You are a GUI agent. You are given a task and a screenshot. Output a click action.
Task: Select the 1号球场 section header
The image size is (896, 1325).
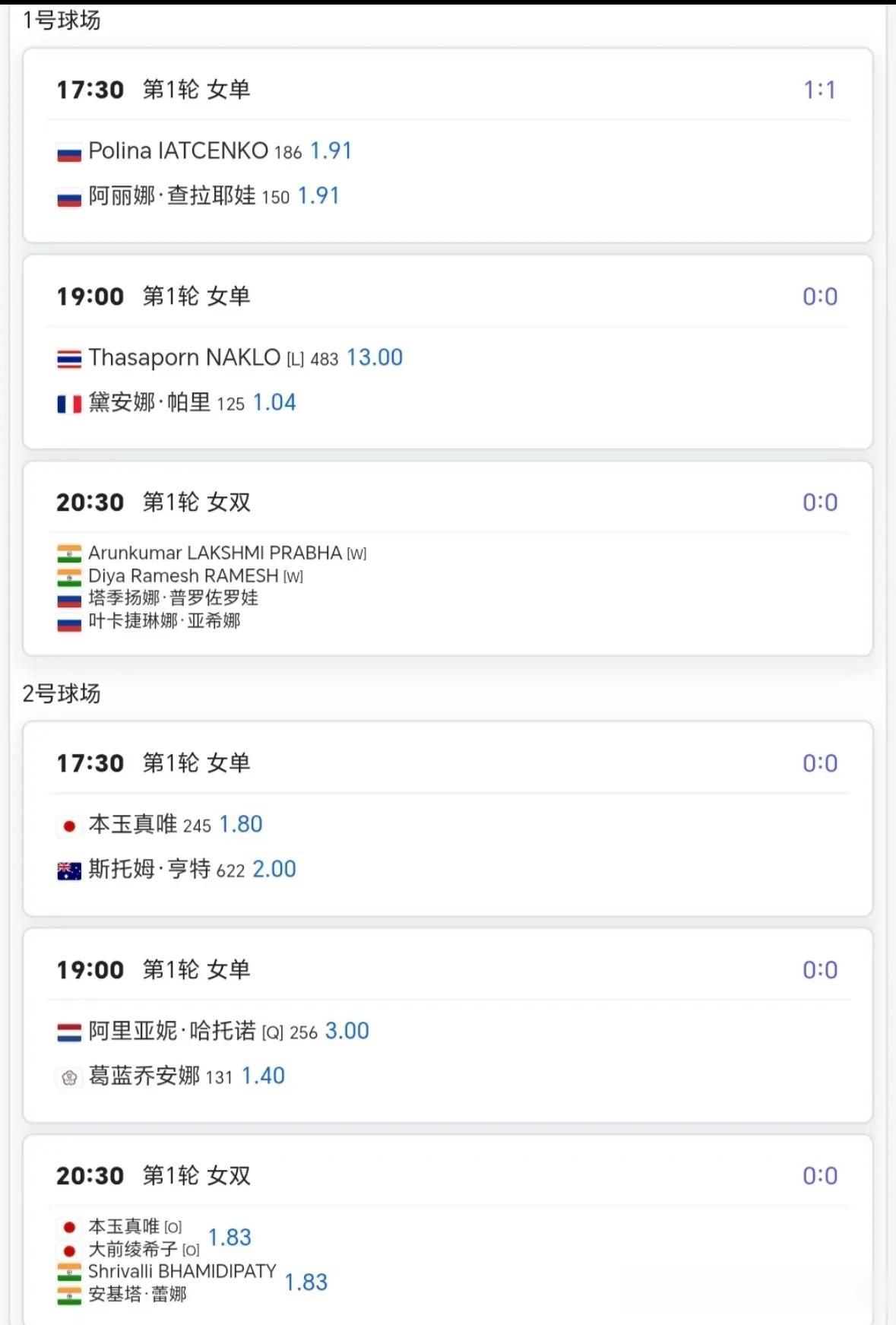(x=62, y=21)
